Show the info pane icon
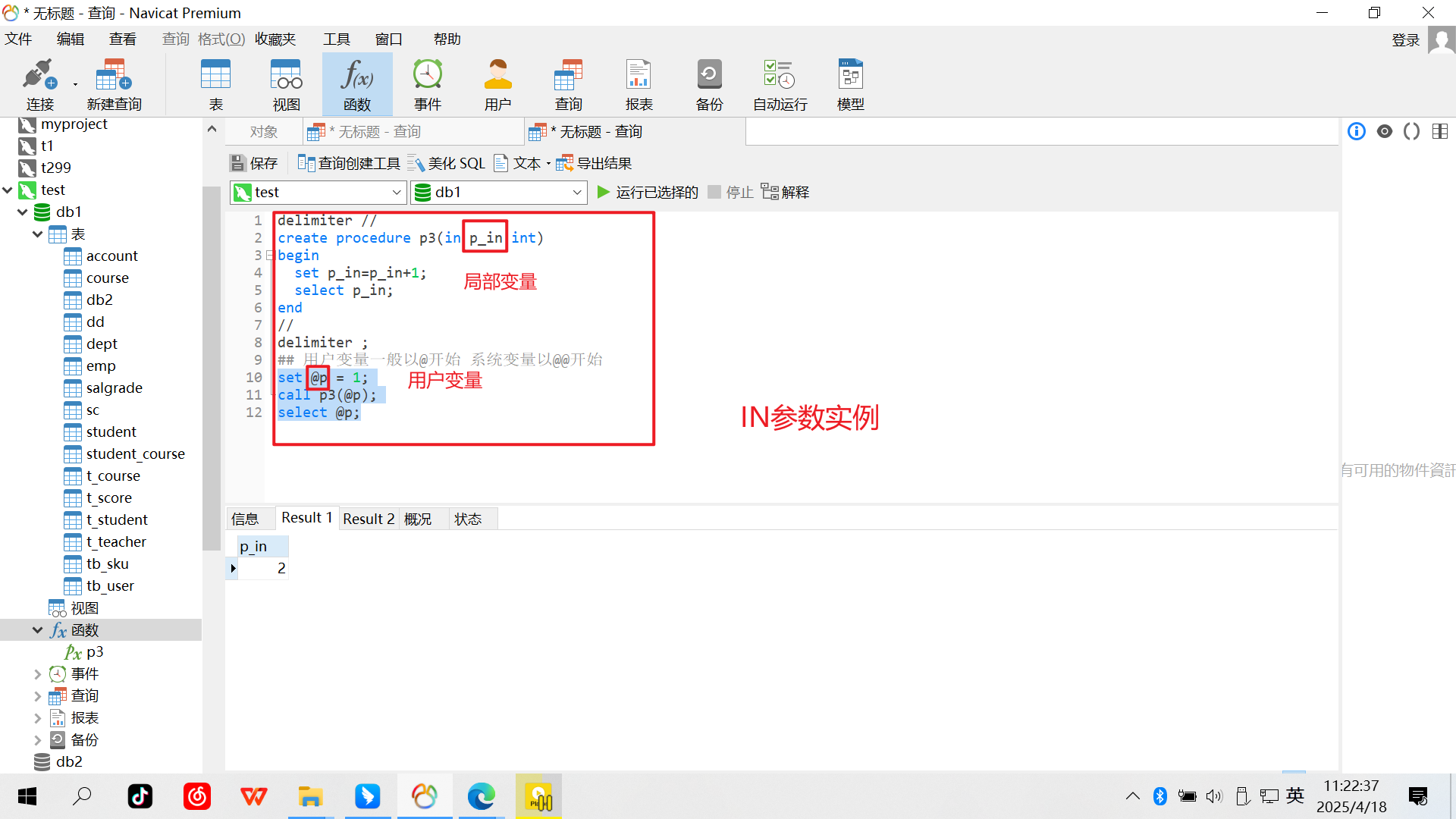The width and height of the screenshot is (1456, 819). point(1357,132)
